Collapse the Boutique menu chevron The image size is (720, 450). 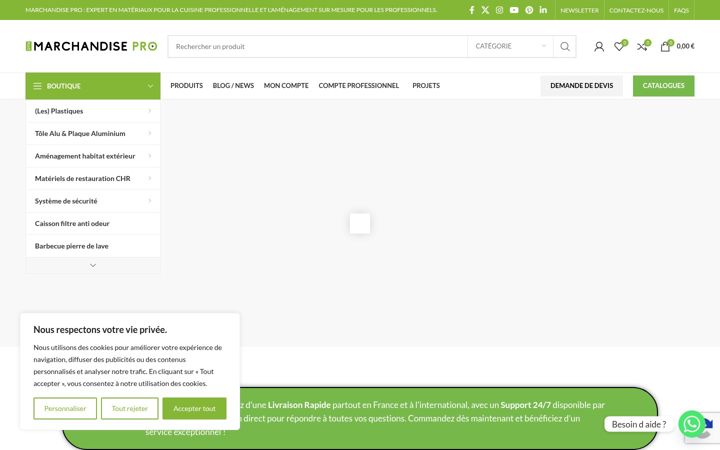pos(150,86)
